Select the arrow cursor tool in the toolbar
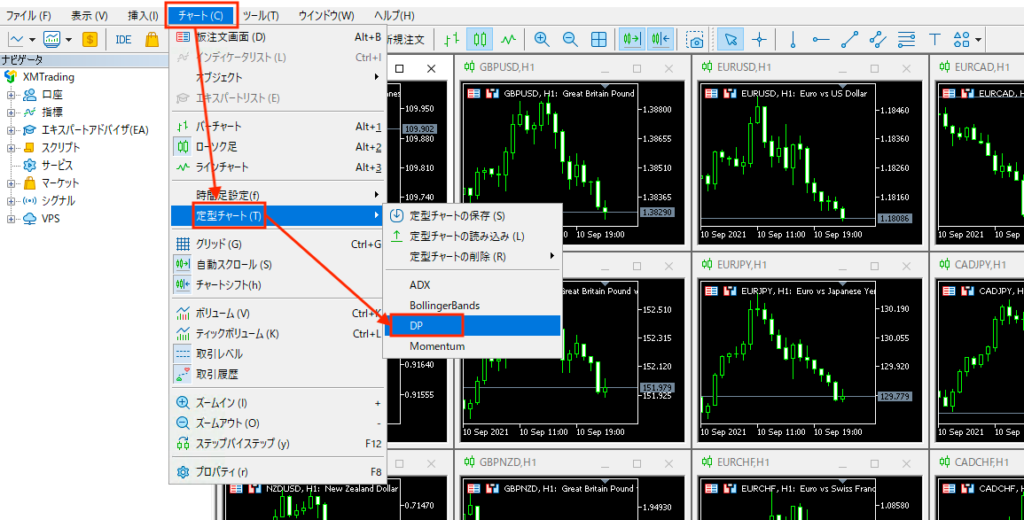 click(x=731, y=40)
